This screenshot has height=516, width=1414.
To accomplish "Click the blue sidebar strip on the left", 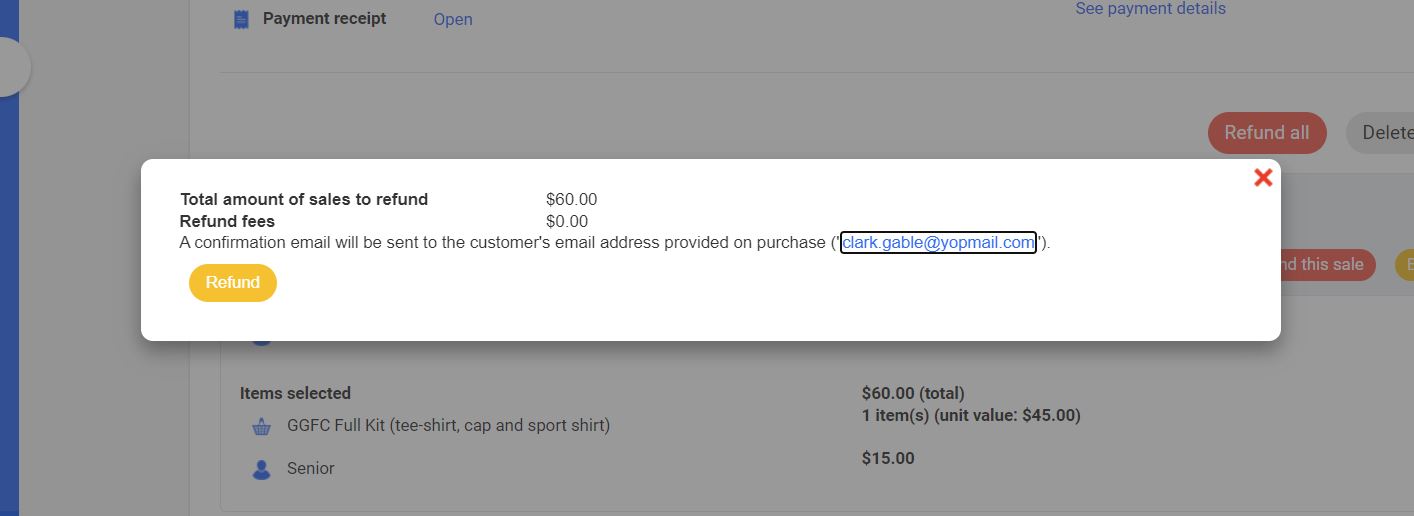I will (x=9, y=300).
